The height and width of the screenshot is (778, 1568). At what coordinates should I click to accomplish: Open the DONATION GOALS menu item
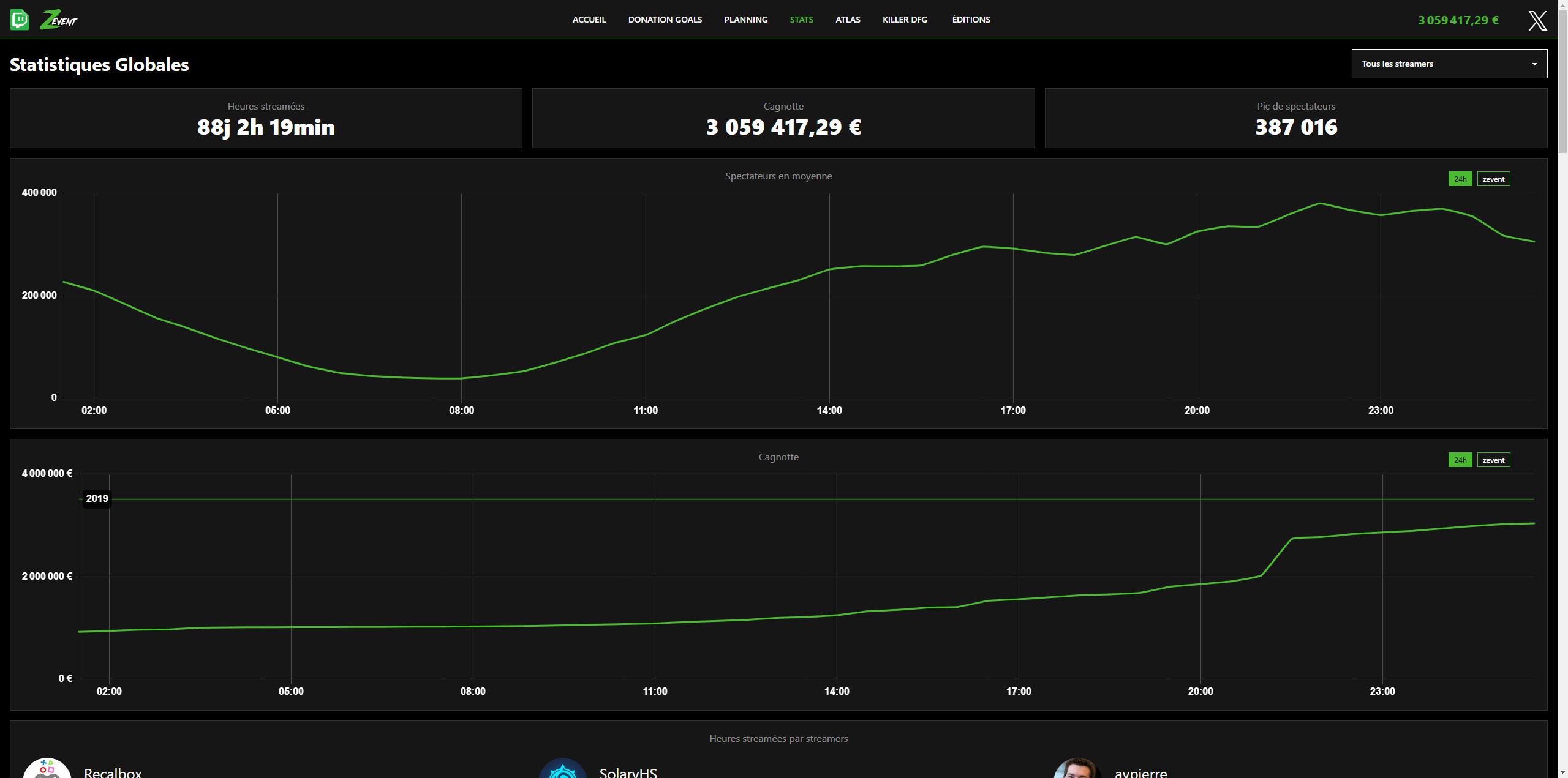[665, 19]
